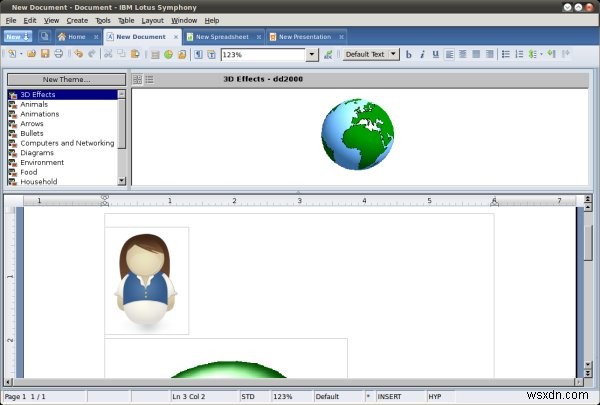Click the thumbnail view icon beside Home tab

(45, 36)
